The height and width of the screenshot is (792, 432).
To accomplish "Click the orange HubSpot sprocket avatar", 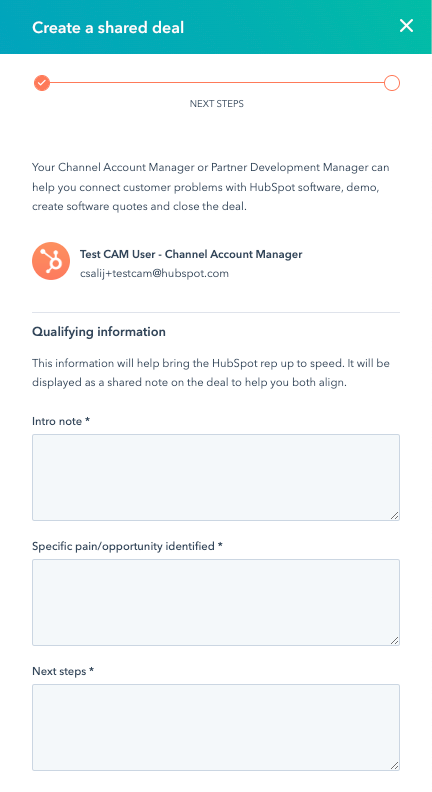I will coord(51,261).
